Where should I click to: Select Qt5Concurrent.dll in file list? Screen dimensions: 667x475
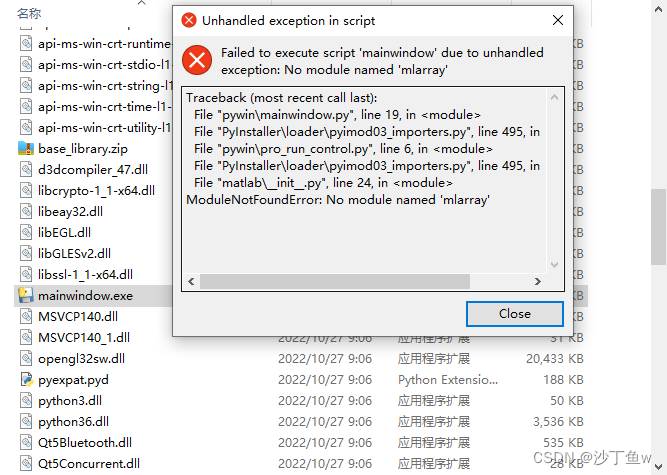point(88,463)
